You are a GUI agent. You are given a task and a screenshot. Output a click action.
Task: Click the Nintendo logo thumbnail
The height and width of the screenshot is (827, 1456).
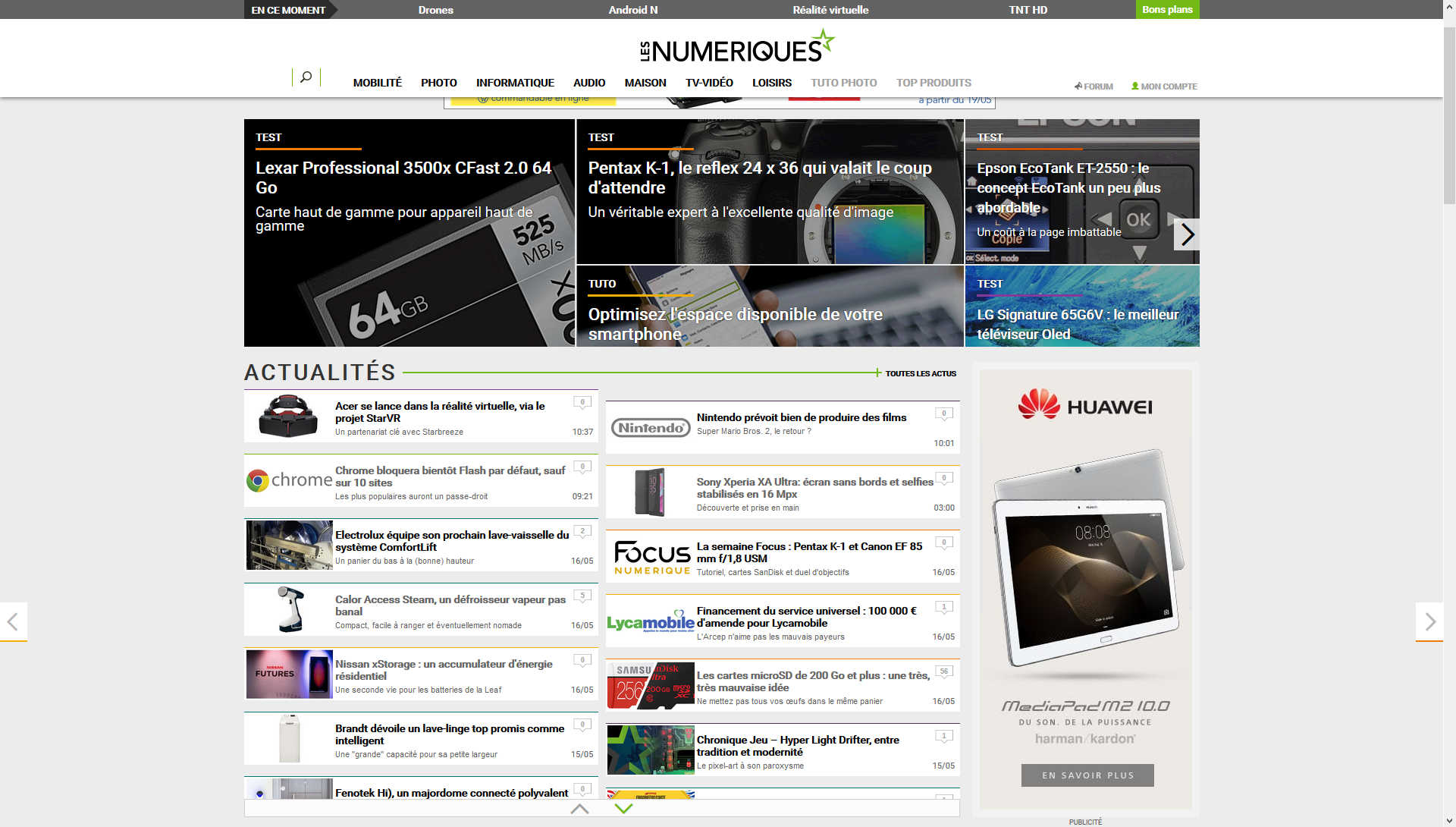(651, 428)
